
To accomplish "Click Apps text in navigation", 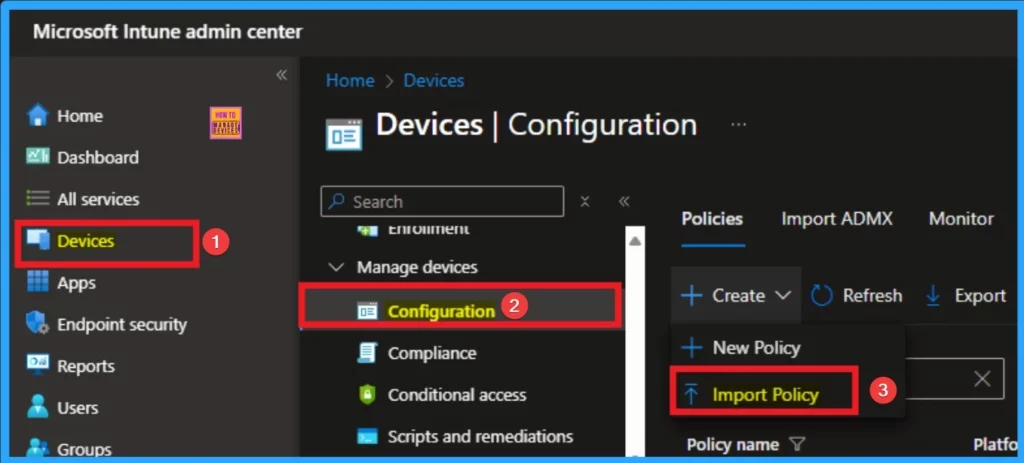I will click(76, 283).
